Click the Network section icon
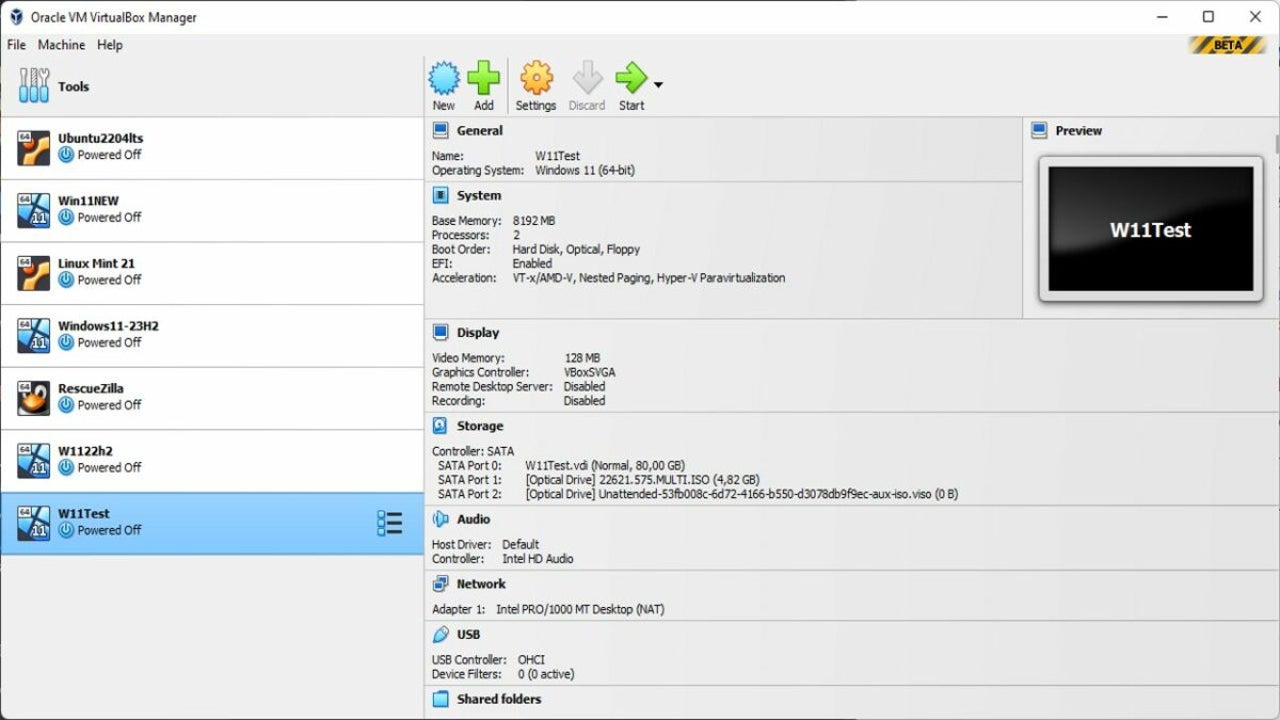This screenshot has height=720, width=1280. pyautogui.click(x=440, y=584)
